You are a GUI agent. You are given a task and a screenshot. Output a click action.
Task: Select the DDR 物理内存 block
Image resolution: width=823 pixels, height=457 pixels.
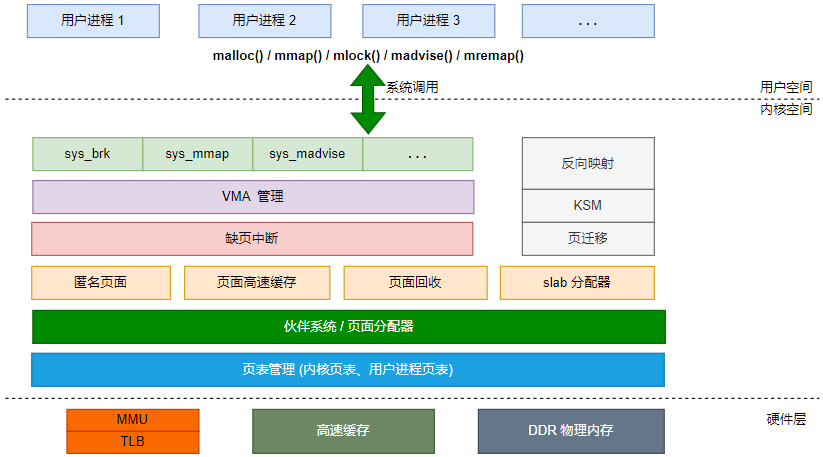[570, 430]
